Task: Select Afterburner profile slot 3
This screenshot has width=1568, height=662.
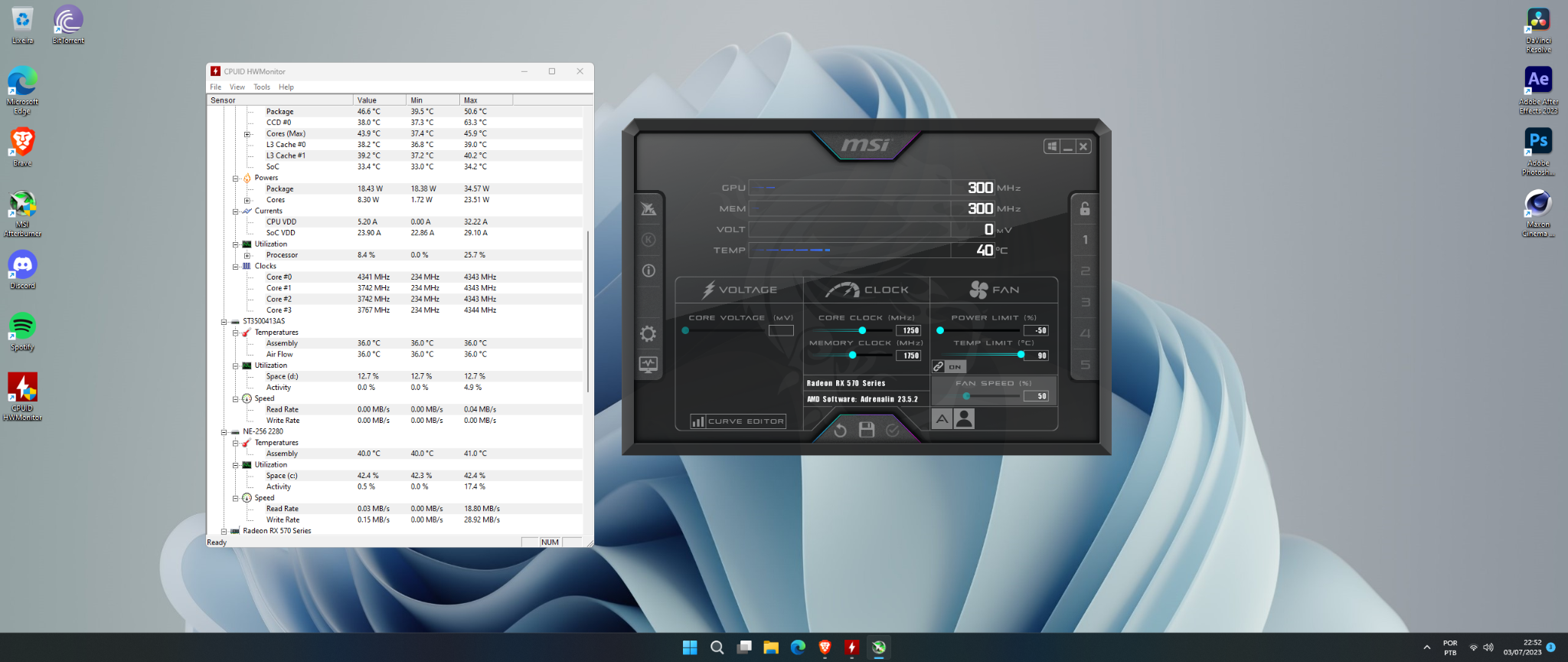Action: [1085, 302]
